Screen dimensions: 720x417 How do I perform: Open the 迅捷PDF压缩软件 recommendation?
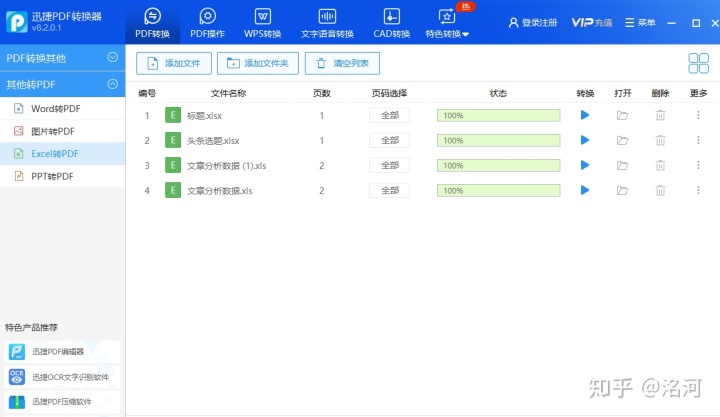[x=62, y=402]
